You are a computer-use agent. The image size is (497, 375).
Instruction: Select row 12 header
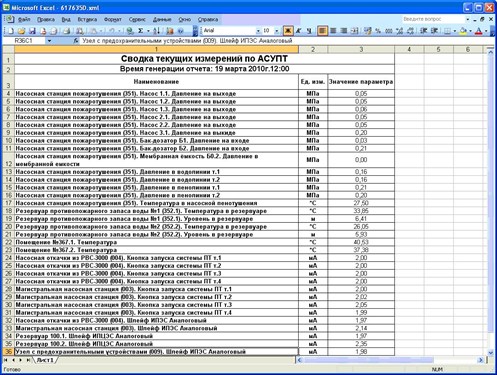click(x=9, y=160)
